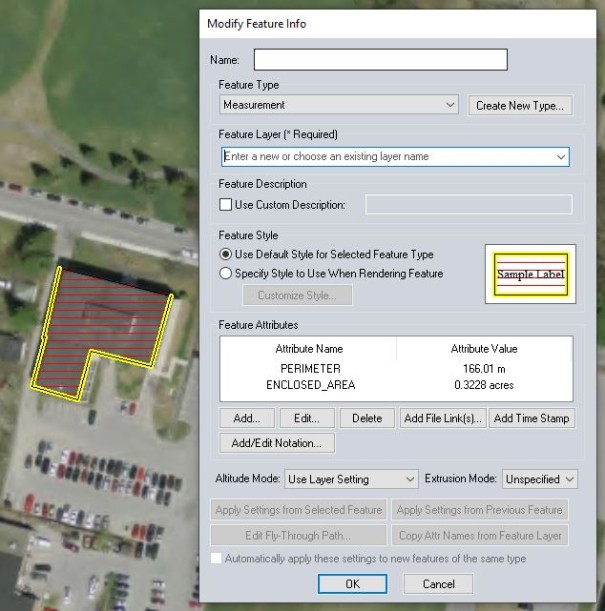Click the Sample Label style preview swatch
Image resolution: width=605 pixels, height=611 pixels.
(530, 274)
